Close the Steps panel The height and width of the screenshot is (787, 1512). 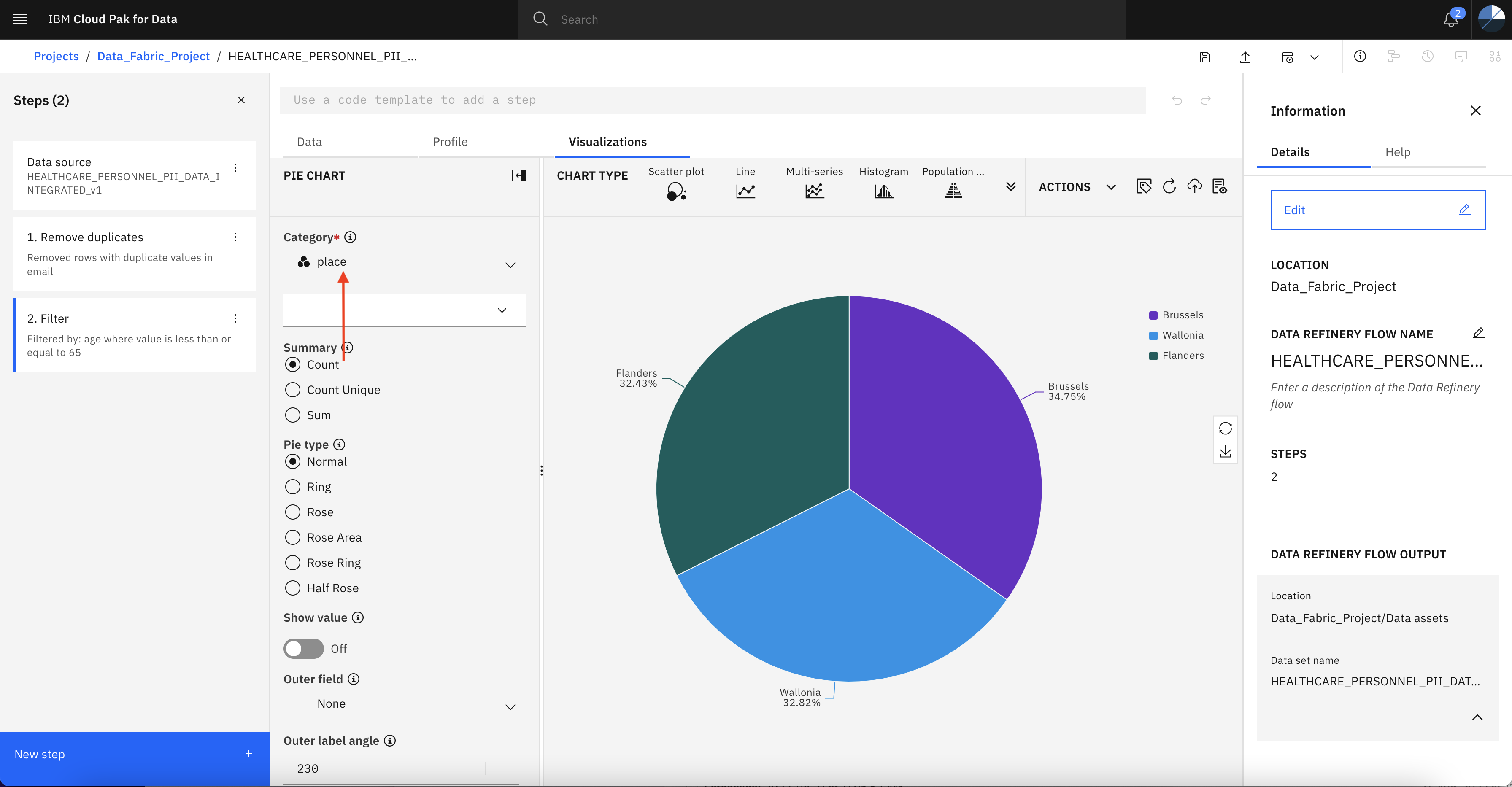[x=241, y=100]
